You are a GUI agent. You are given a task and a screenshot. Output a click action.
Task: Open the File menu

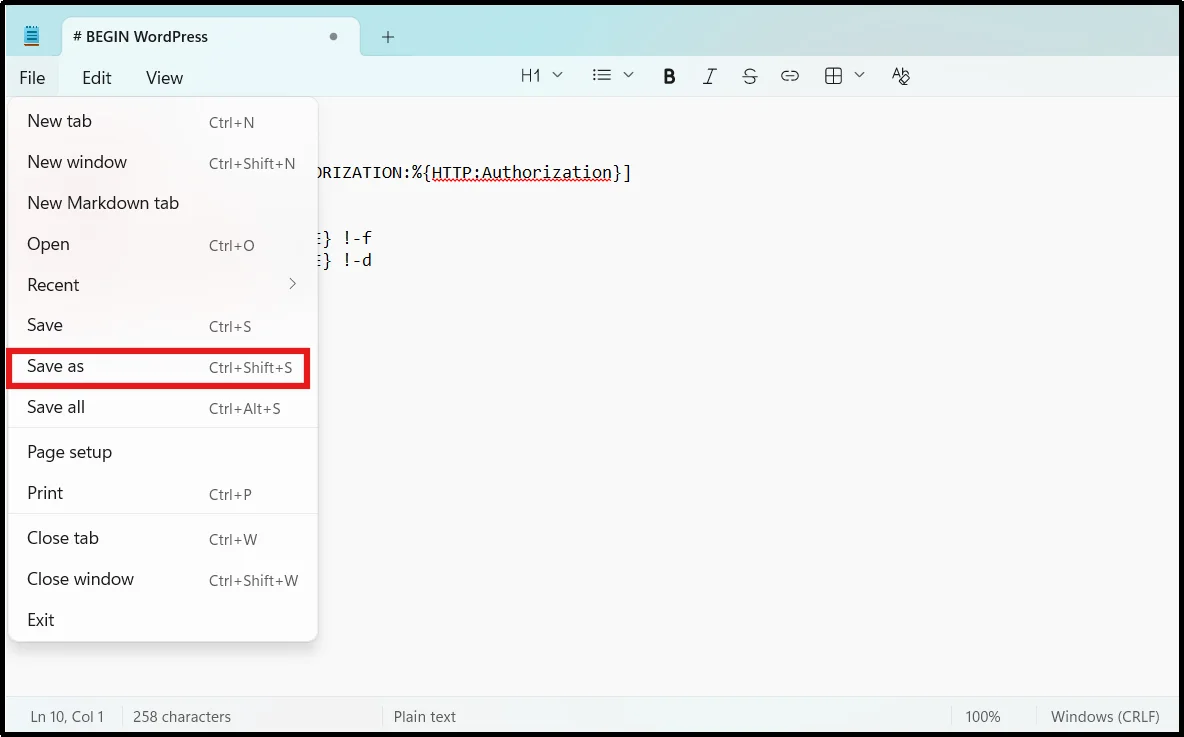pyautogui.click(x=32, y=78)
